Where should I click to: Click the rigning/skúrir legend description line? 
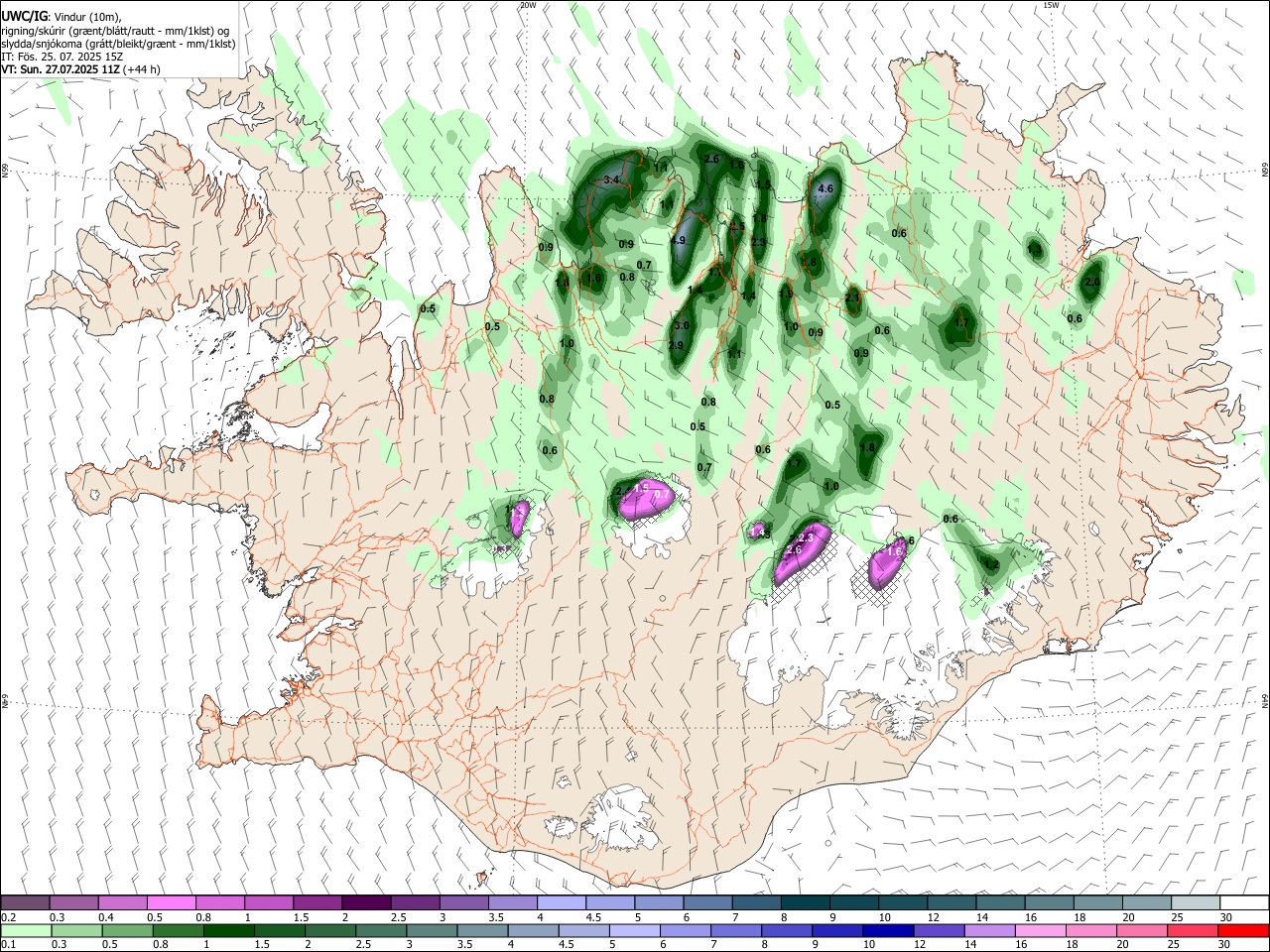(114, 31)
